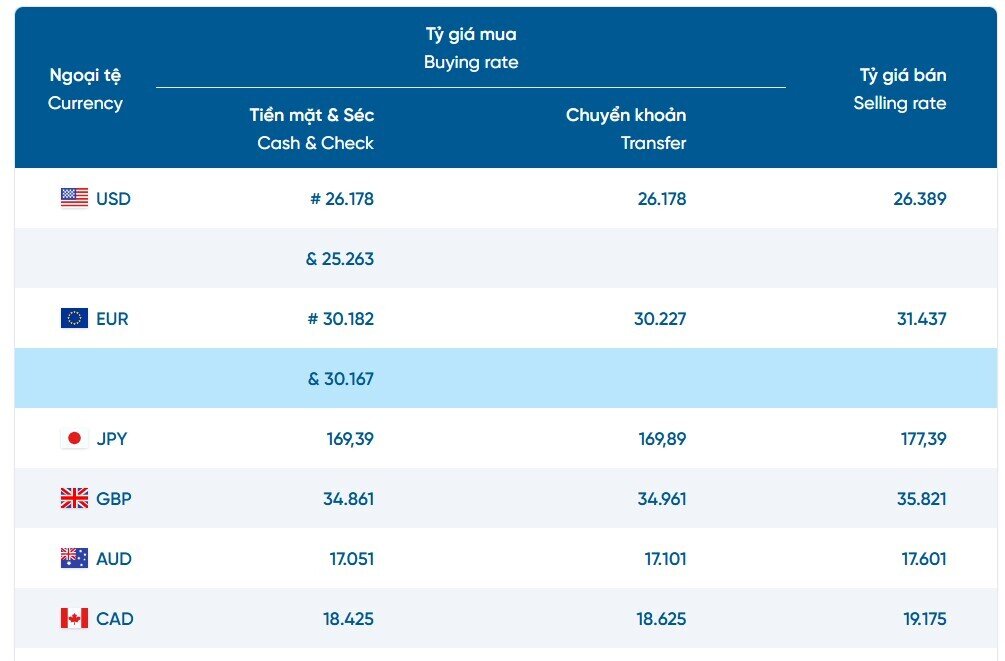Select the EUR currency label
The image size is (1005, 661).
pos(112,319)
